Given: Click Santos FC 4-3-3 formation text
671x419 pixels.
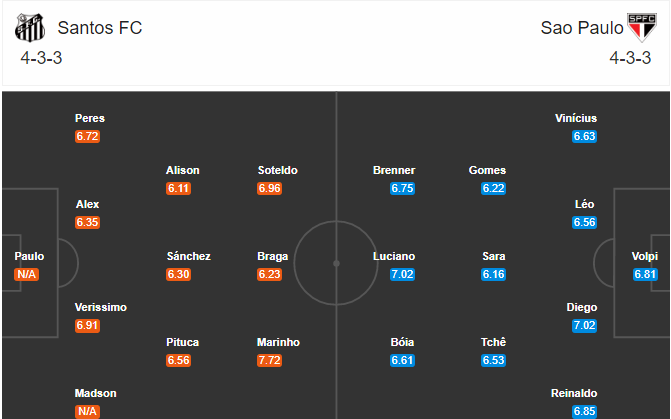Looking at the screenshot, I should pos(42,58).
